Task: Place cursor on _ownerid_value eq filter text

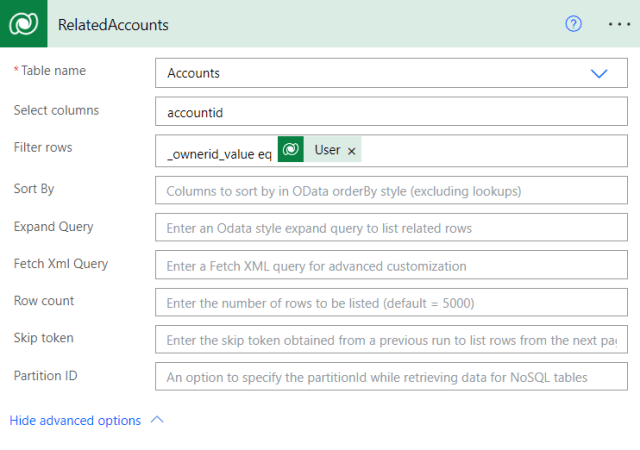Action: click(218, 151)
